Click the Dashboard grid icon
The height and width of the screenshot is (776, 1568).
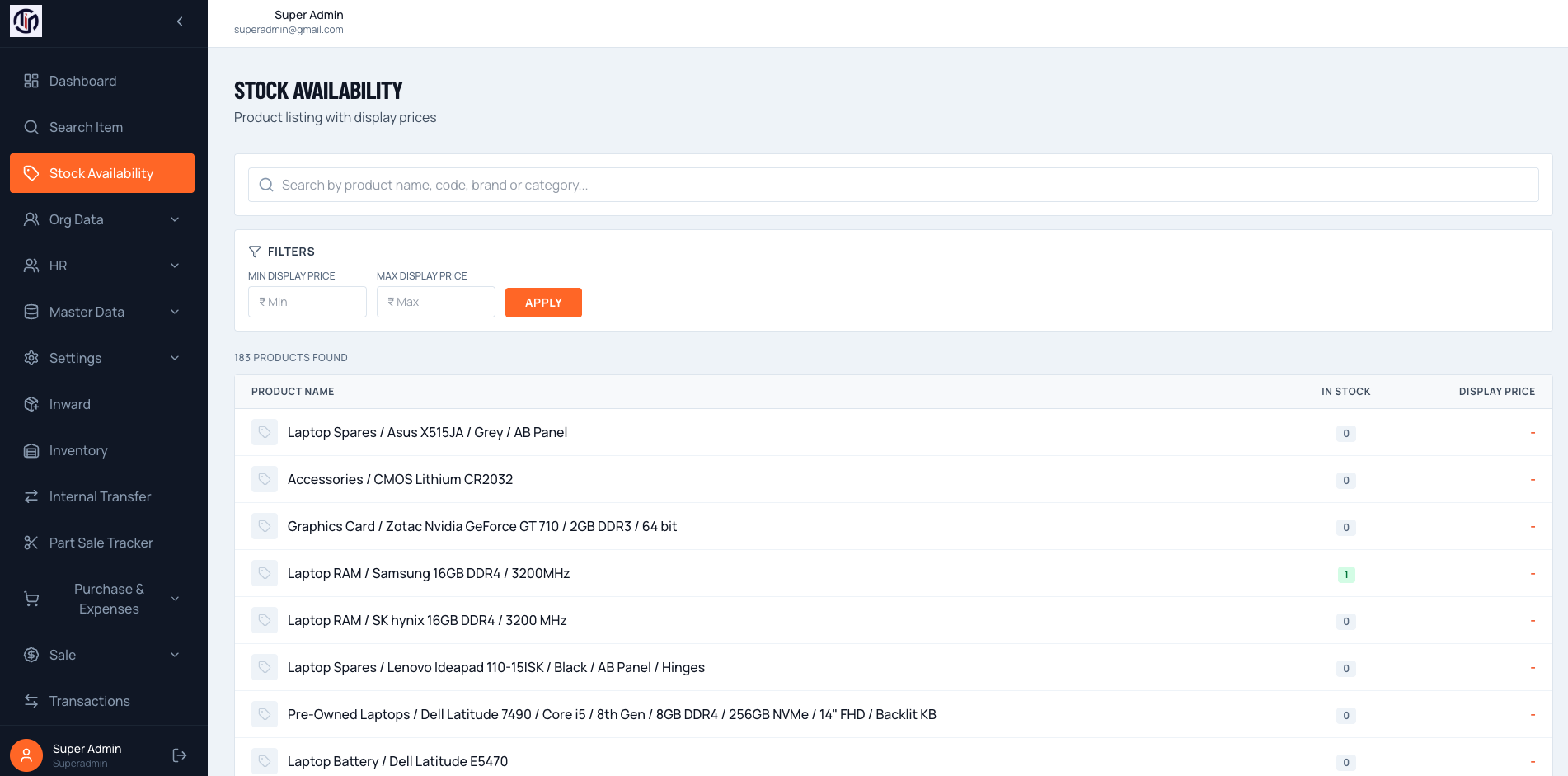tap(31, 81)
